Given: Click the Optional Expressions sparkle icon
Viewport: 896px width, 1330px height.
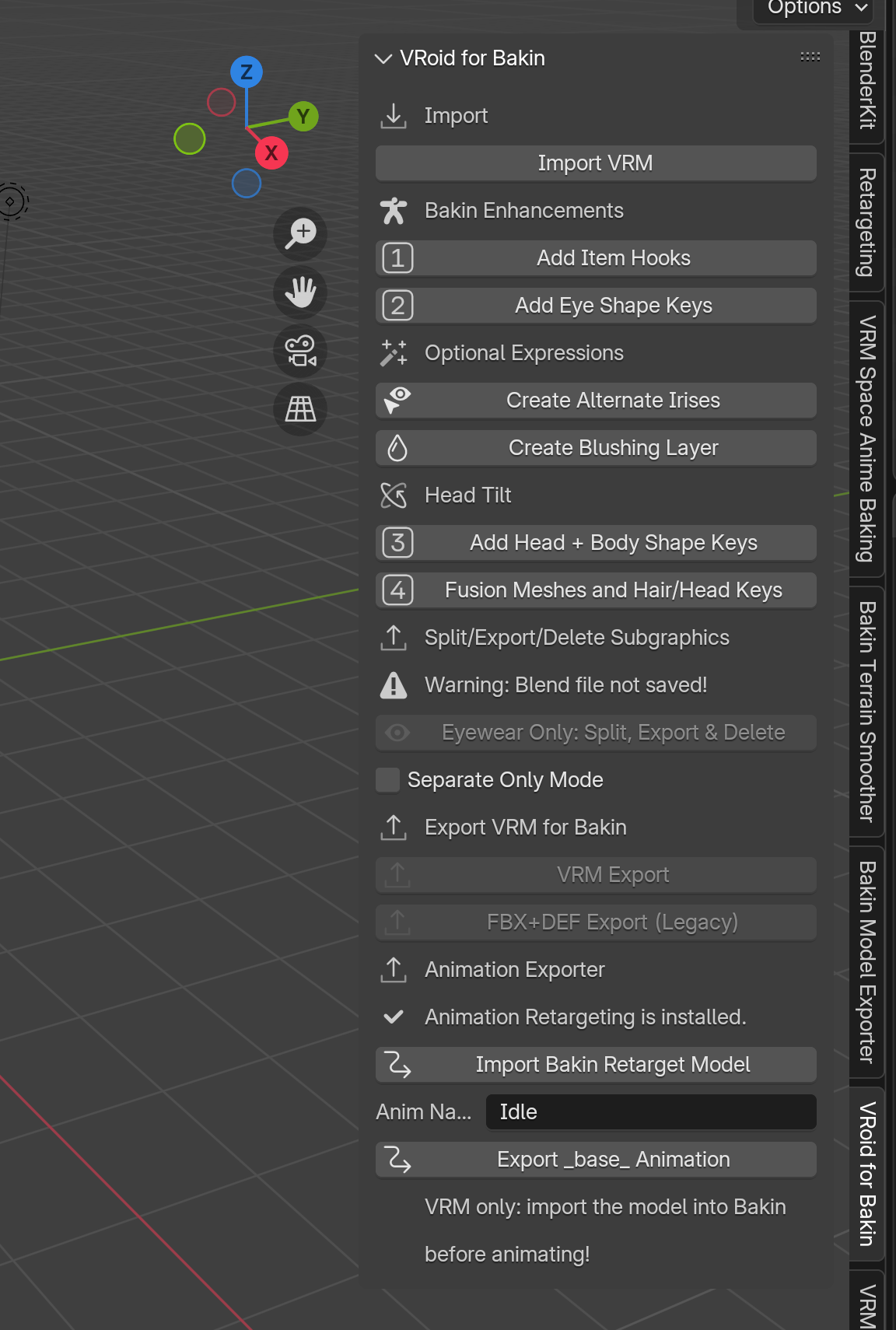Looking at the screenshot, I should [x=394, y=353].
